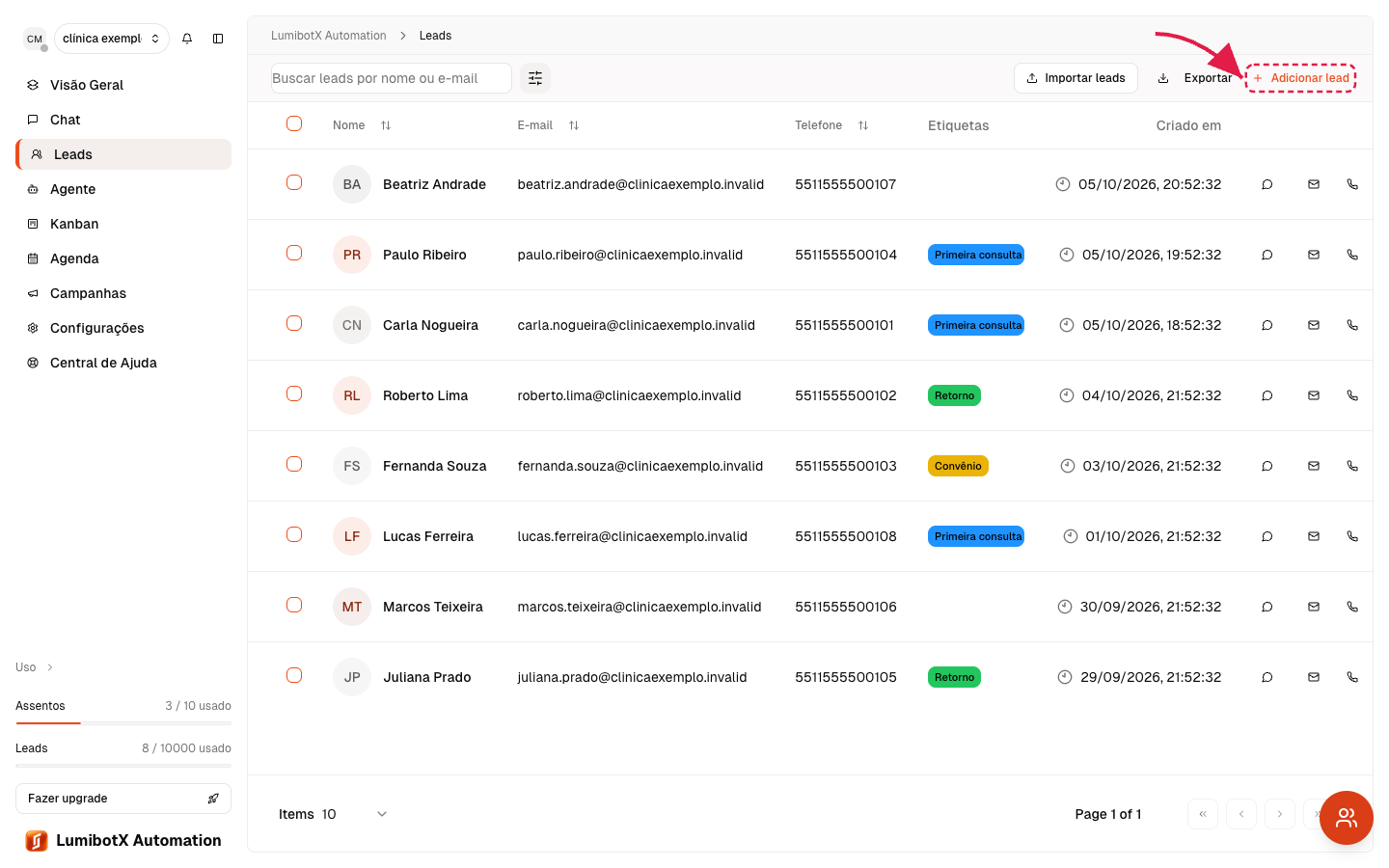Check the Juliana Prado row checkbox

click(x=294, y=675)
